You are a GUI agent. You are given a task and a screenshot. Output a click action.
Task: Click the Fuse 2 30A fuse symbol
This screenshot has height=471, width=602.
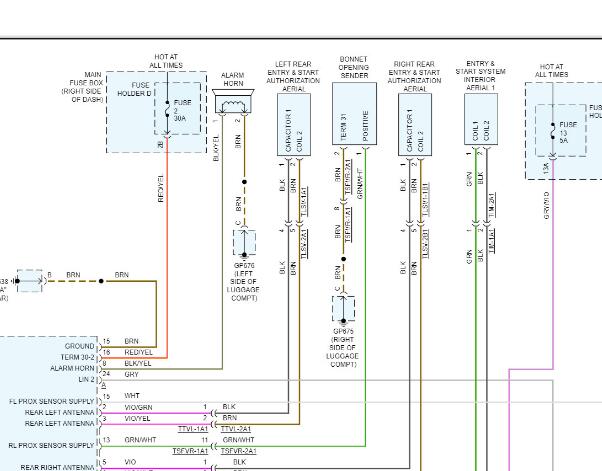click(167, 109)
